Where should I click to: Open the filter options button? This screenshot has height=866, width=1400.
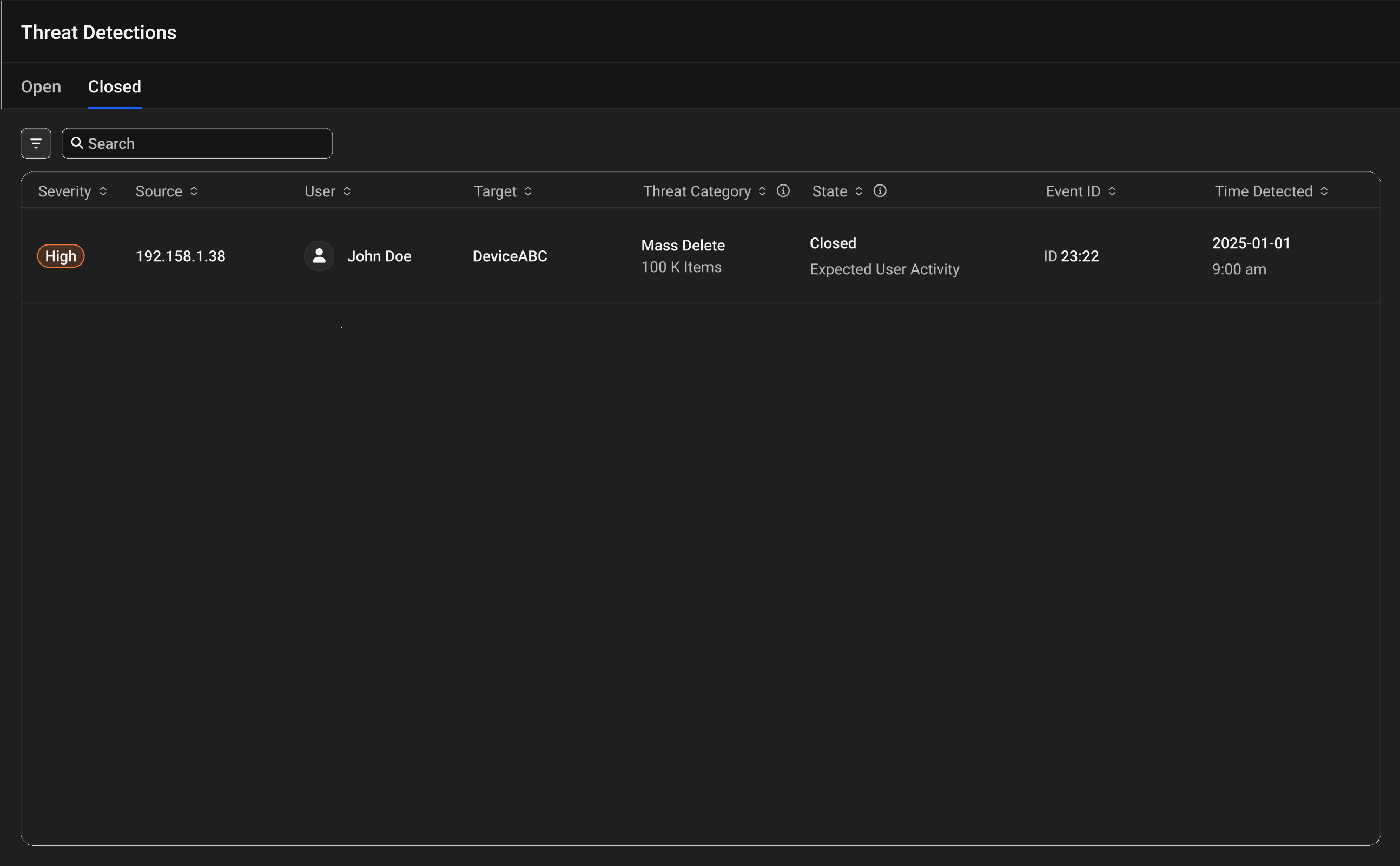coord(36,143)
